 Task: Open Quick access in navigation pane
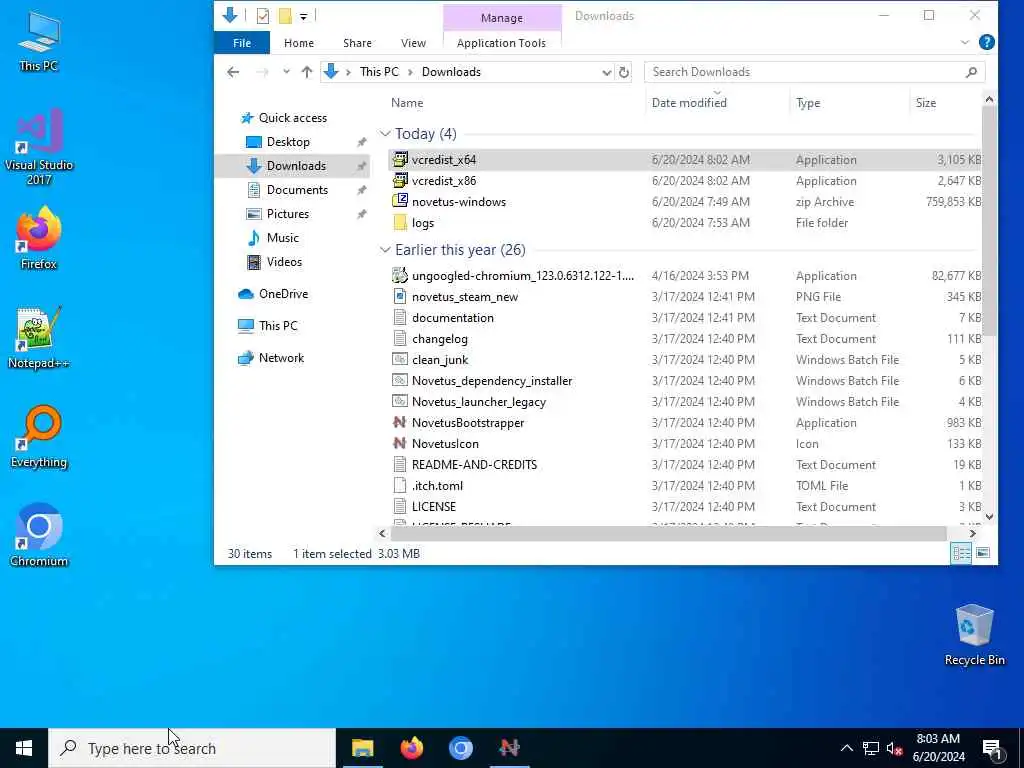click(293, 118)
